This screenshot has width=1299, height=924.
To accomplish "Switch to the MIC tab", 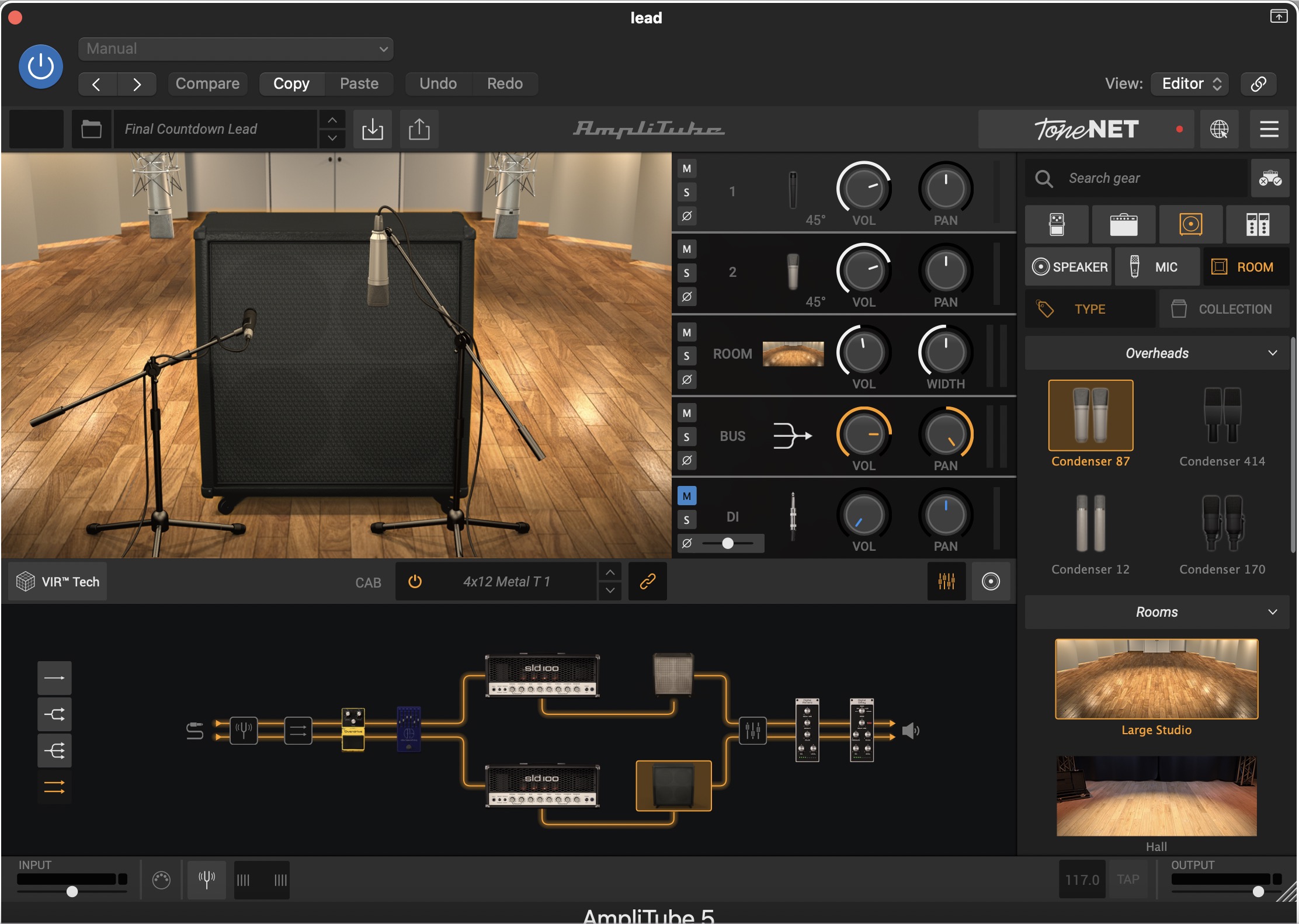I will click(x=1156, y=267).
